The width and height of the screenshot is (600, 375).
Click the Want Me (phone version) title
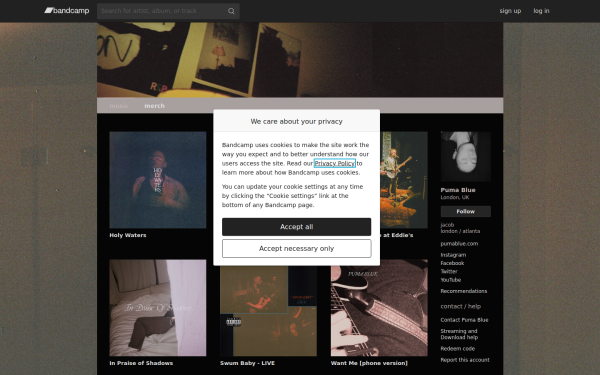pos(369,363)
